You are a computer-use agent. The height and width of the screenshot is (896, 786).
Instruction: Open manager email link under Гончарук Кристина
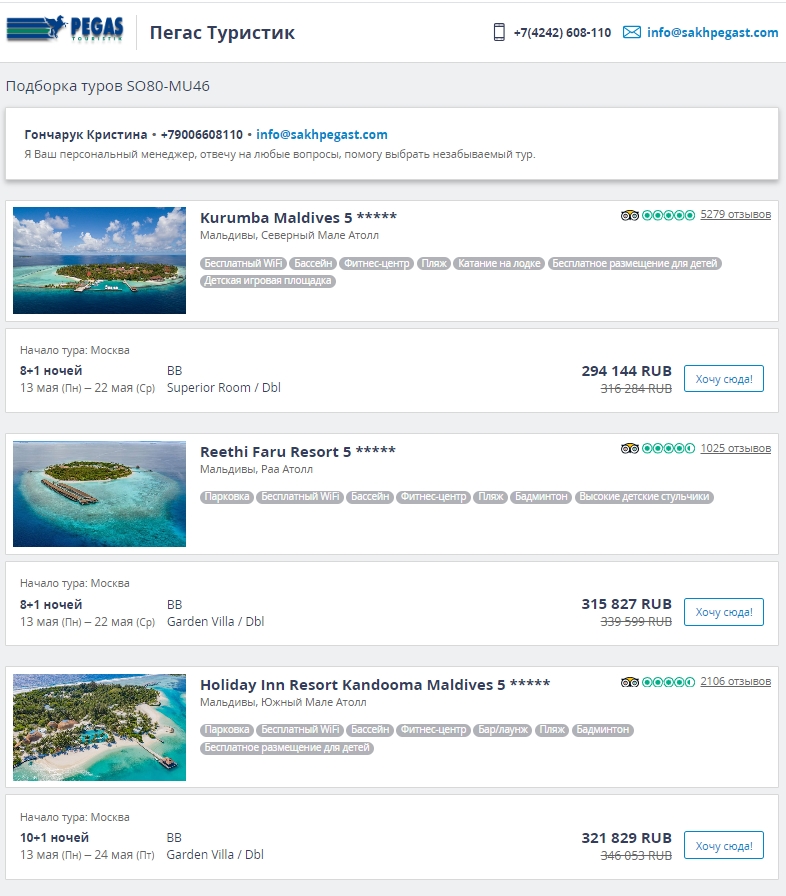click(322, 134)
